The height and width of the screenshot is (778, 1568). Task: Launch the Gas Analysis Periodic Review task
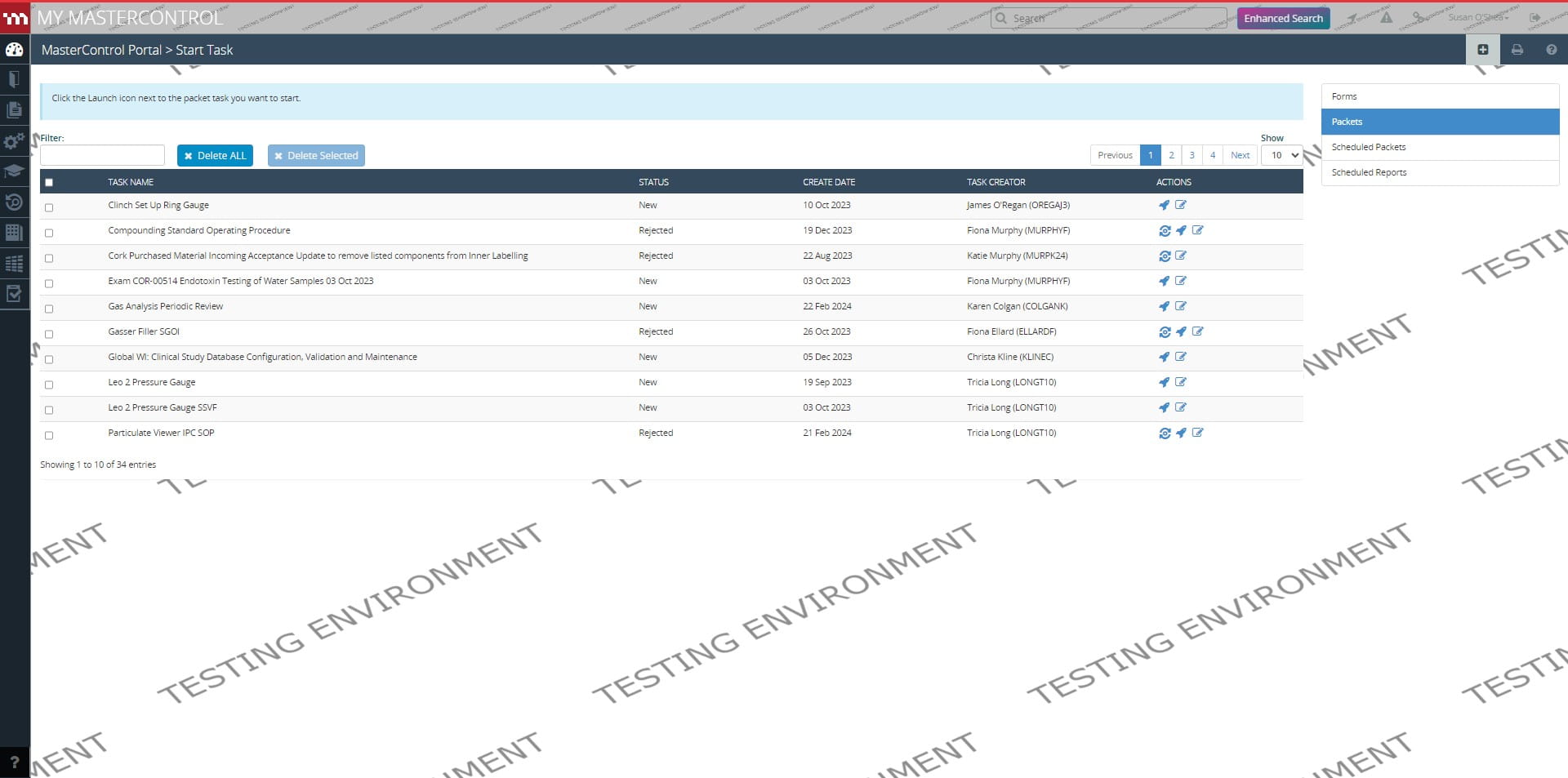point(1164,306)
